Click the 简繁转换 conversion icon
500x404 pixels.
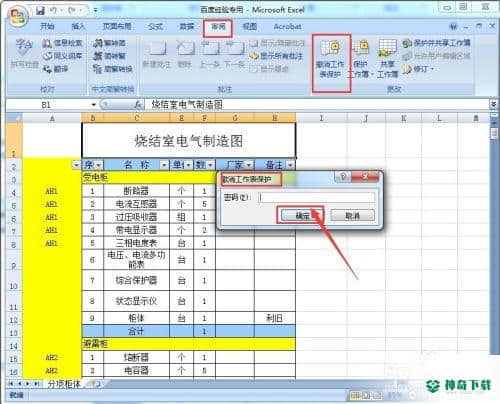coord(113,69)
